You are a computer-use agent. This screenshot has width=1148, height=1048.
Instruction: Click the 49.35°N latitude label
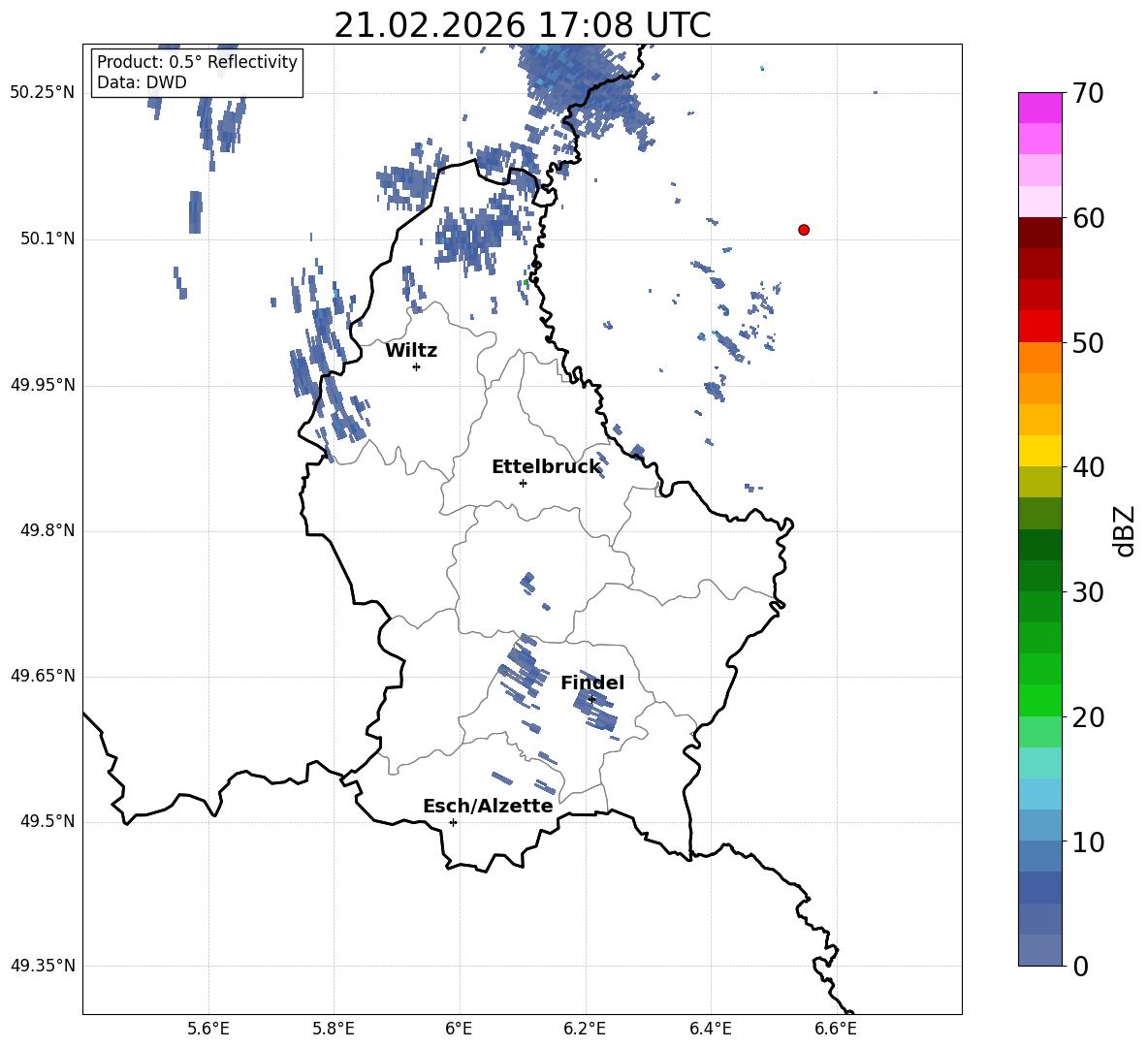point(43,966)
